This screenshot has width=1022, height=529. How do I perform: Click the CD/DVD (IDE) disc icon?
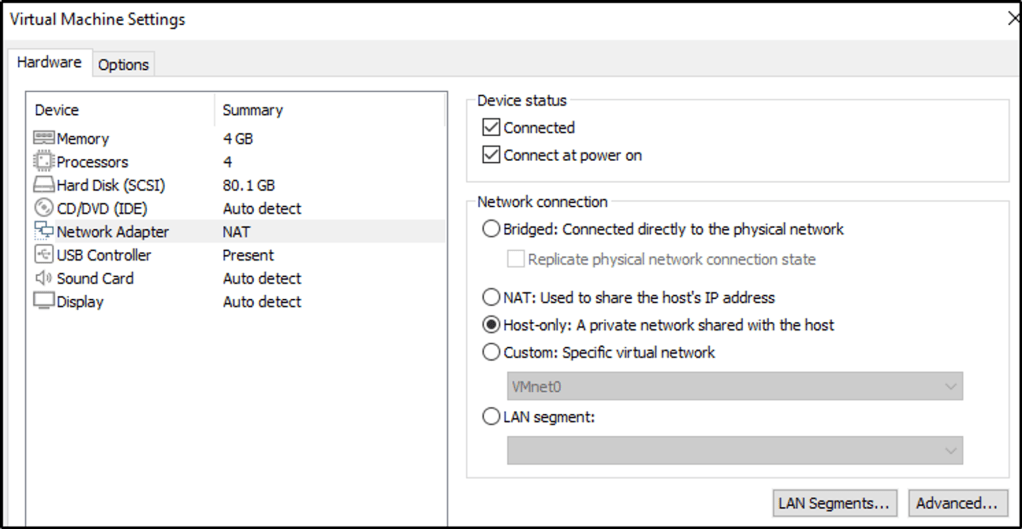[44, 208]
